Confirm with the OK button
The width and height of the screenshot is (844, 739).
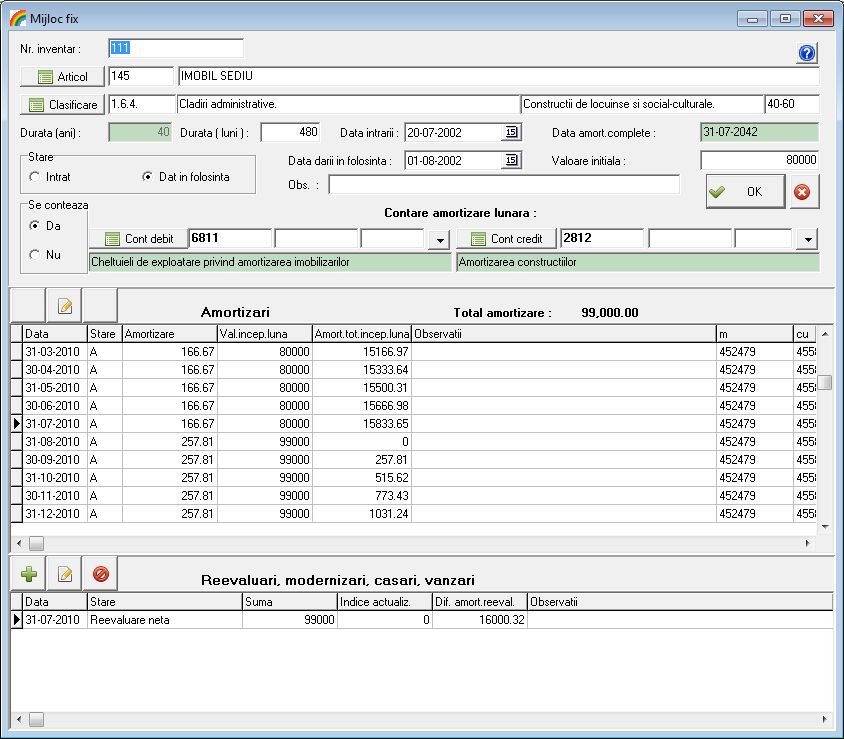click(x=744, y=191)
